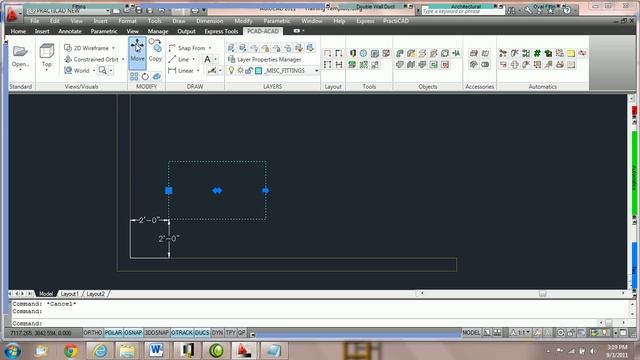640x360 pixels.
Task: Click the Array icon in MODIFY panel
Action: 134,76
